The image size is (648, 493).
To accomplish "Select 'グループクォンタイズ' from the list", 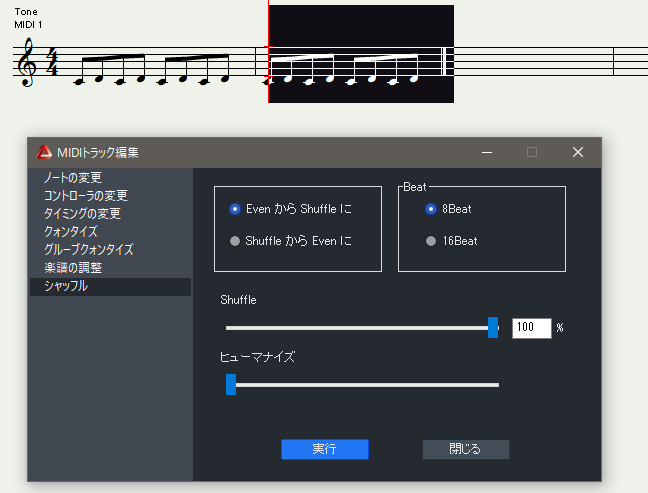I will pyautogui.click(x=89, y=250).
